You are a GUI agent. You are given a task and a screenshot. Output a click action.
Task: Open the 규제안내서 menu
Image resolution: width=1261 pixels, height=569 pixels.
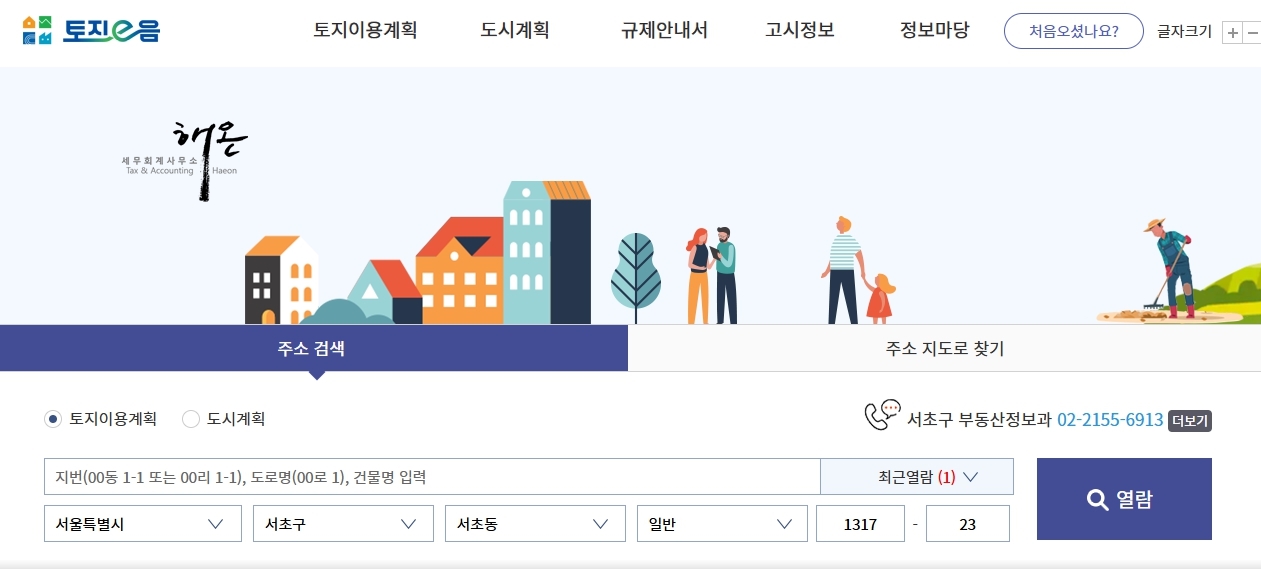664,30
